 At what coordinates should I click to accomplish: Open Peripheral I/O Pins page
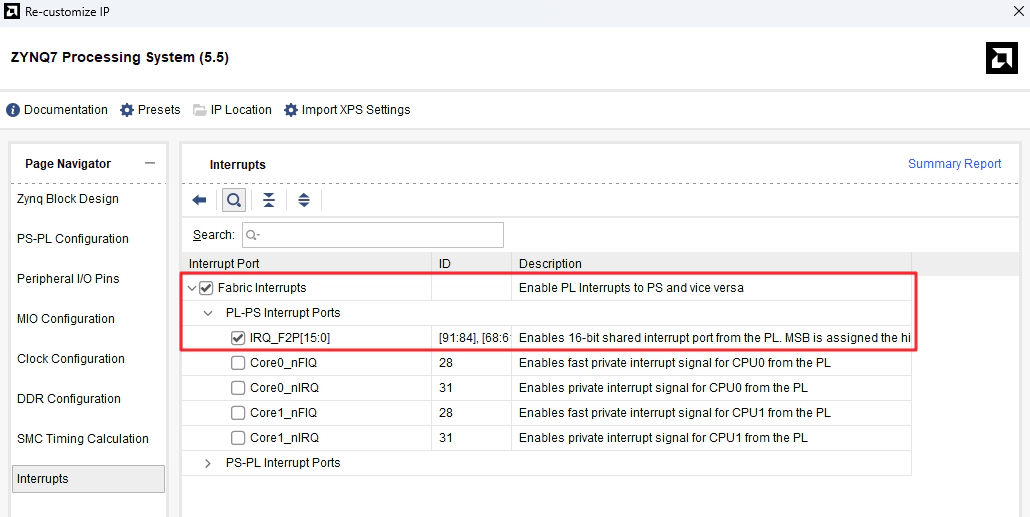(68, 279)
